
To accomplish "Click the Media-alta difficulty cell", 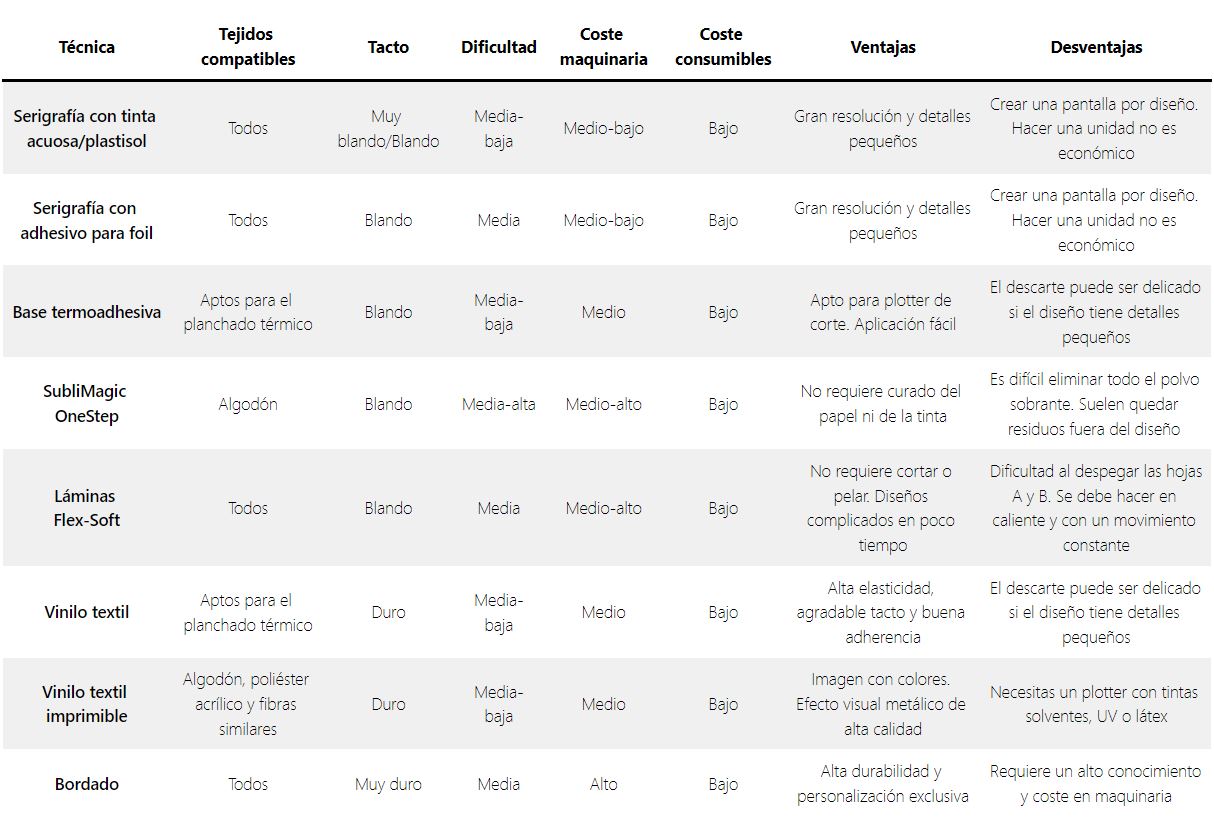I will click(x=498, y=404).
